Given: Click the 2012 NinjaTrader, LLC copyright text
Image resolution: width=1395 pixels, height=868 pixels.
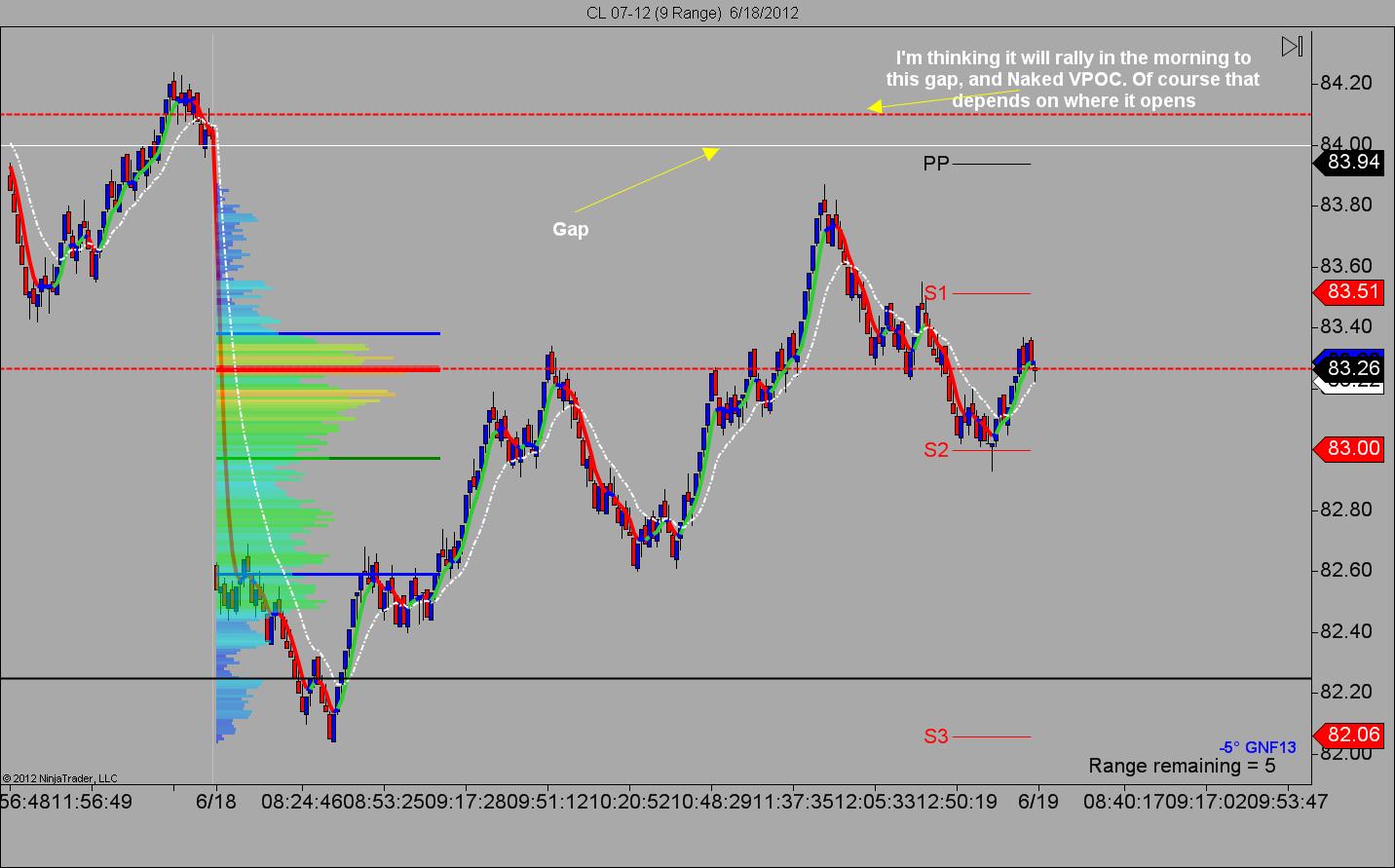Looking at the screenshot, I should [59, 777].
